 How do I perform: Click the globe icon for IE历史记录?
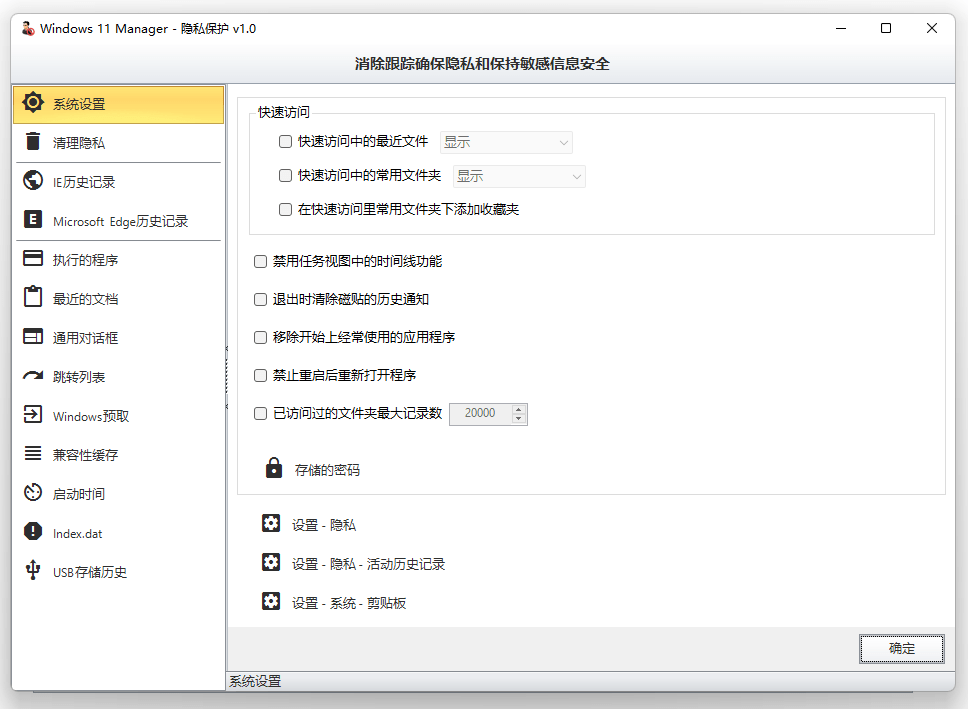[x=35, y=182]
